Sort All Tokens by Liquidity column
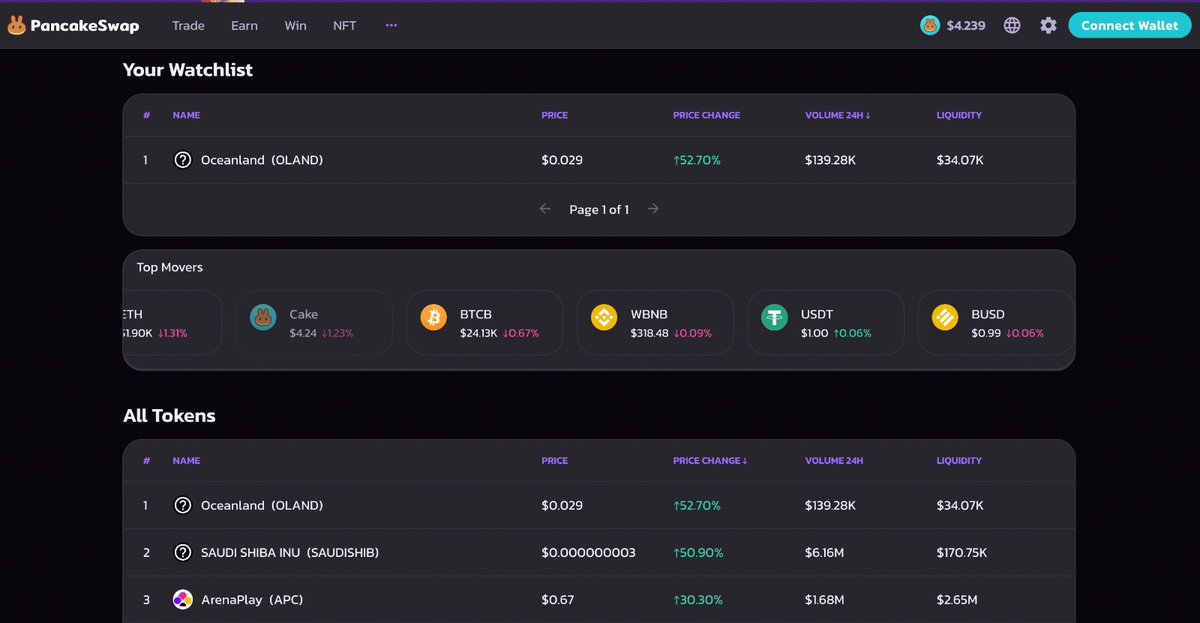This screenshot has width=1200, height=623. coord(959,461)
